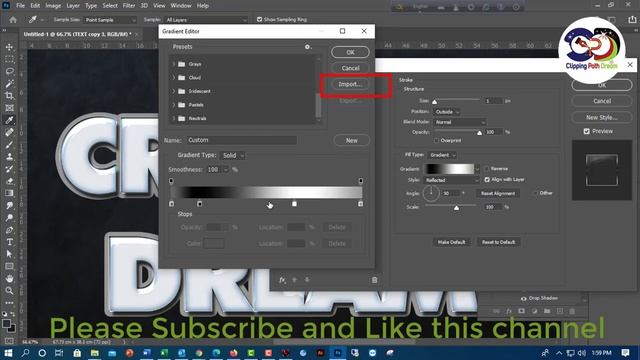Expand the Iridescent preset folder
640x360 pixels.
pos(174,91)
